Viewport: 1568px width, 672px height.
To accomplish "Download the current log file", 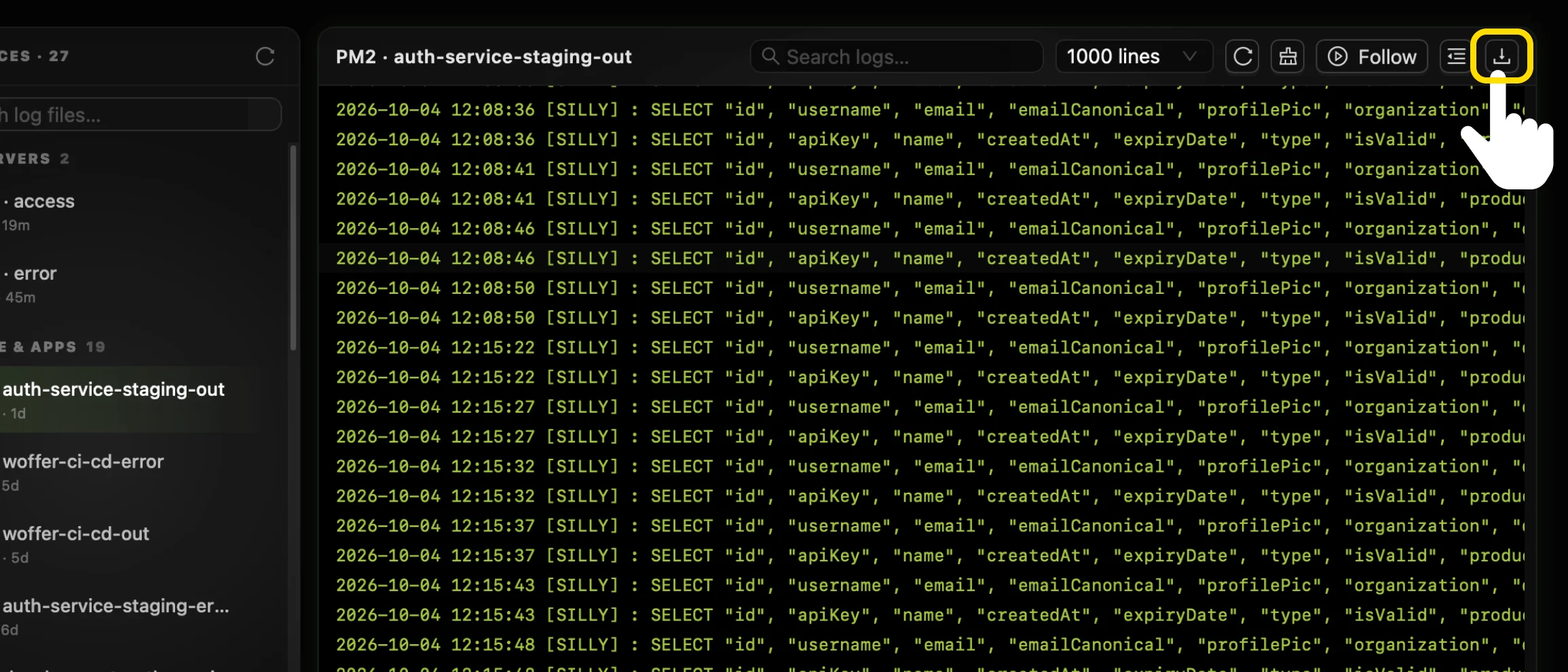I will 1501,56.
